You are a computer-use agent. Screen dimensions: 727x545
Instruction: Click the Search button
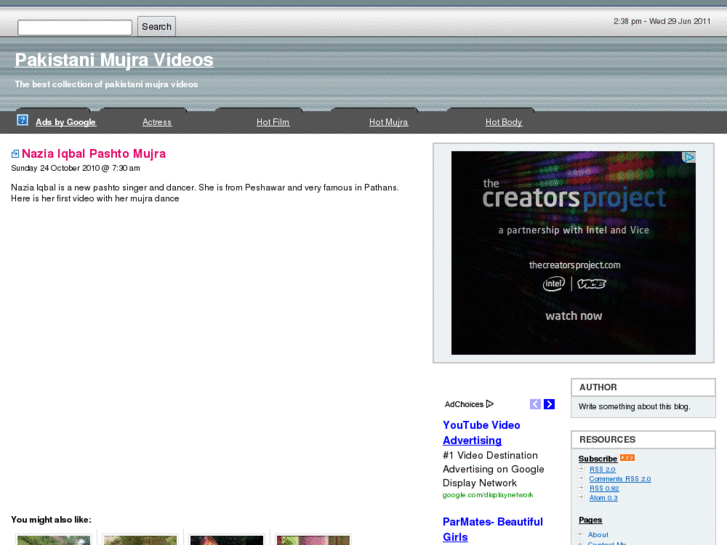(x=156, y=26)
